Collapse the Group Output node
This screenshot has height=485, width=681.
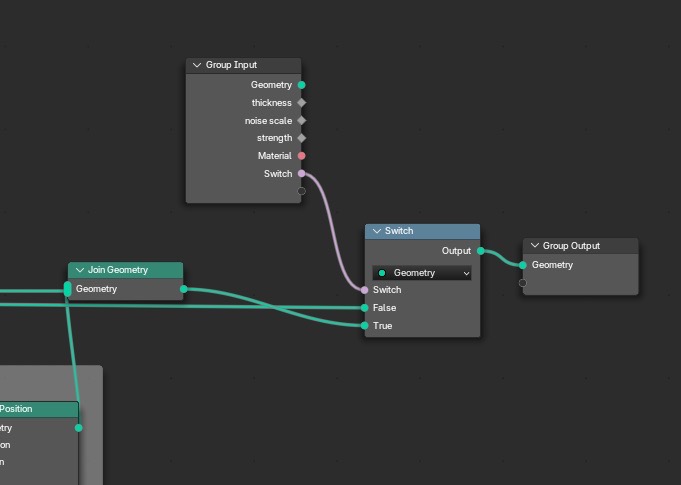[535, 246]
